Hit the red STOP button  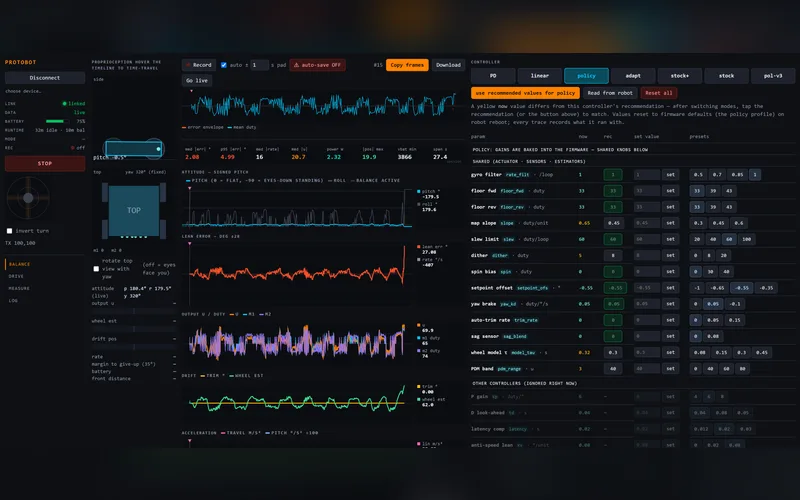click(45, 163)
